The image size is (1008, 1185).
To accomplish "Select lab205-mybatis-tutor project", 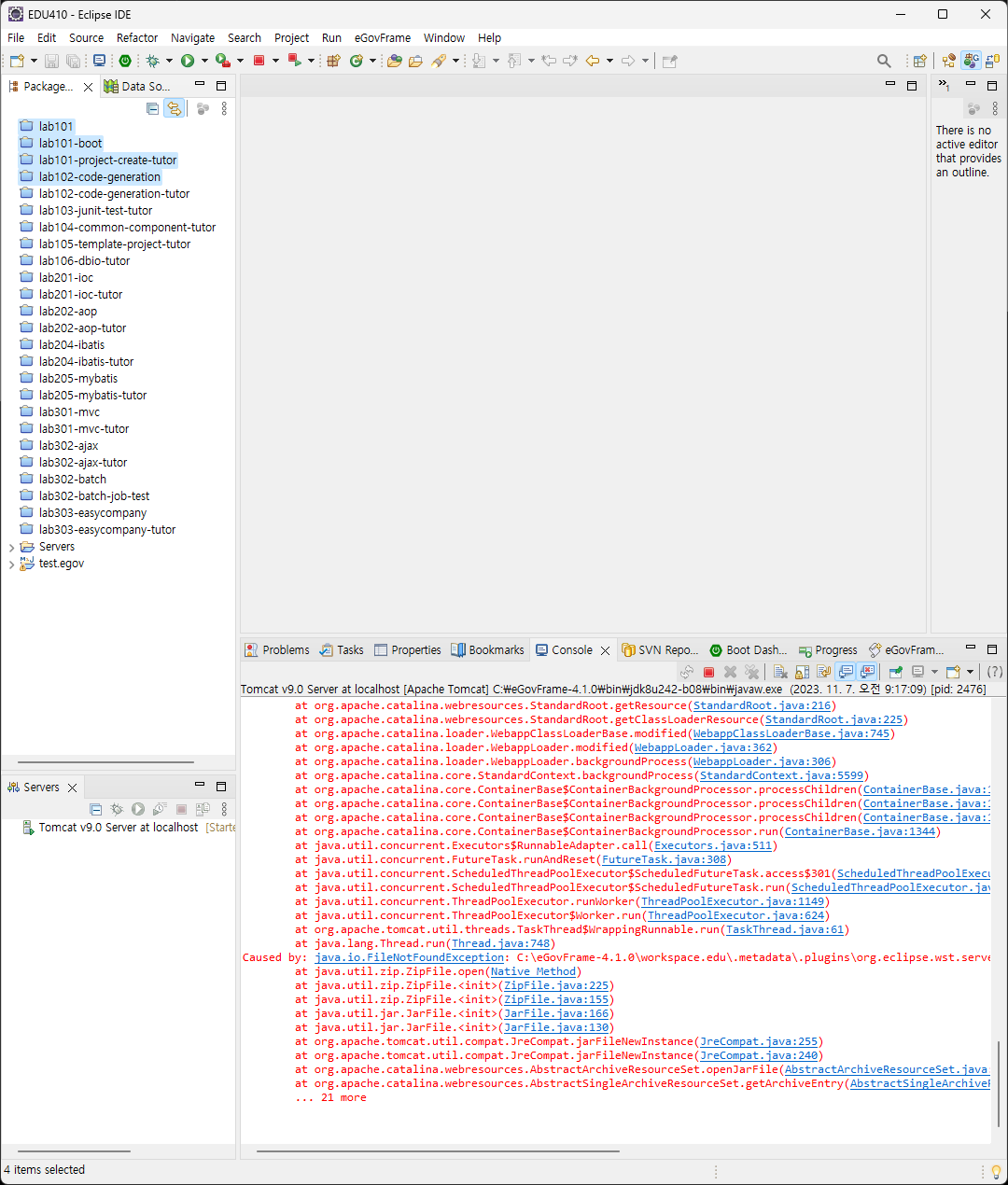I will click(92, 396).
